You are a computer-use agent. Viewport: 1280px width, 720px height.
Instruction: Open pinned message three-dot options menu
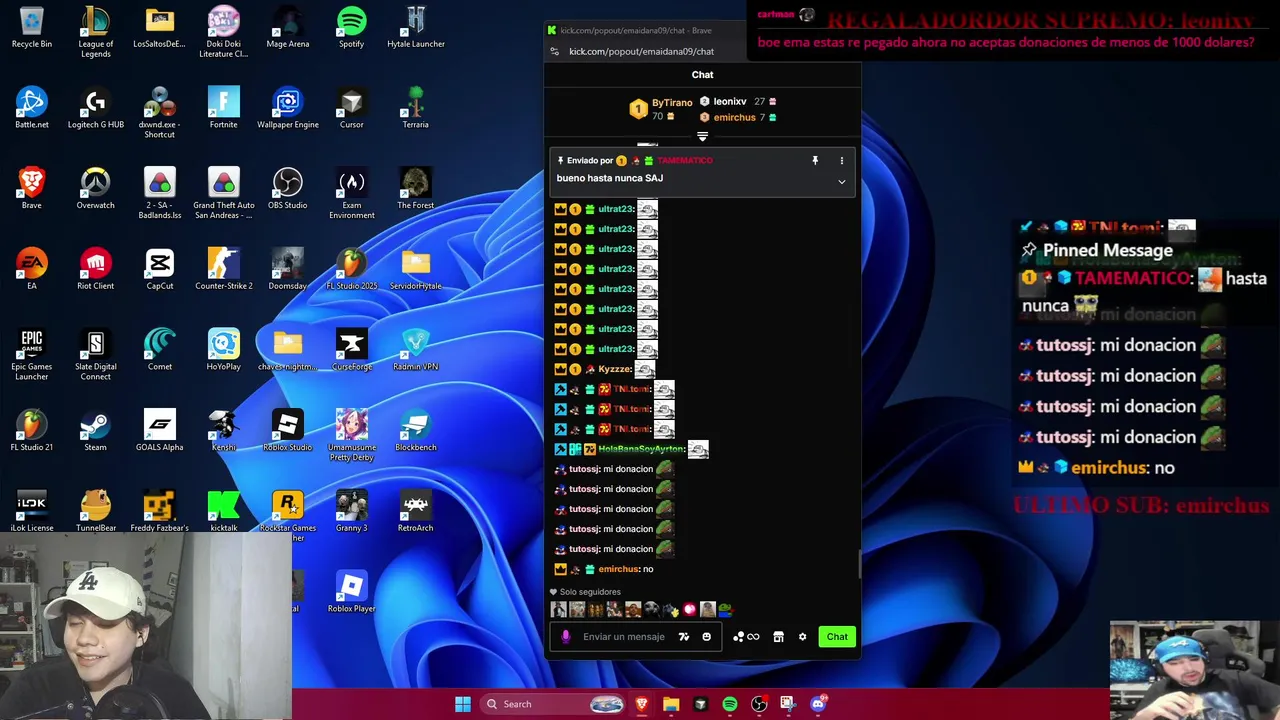[x=841, y=160]
